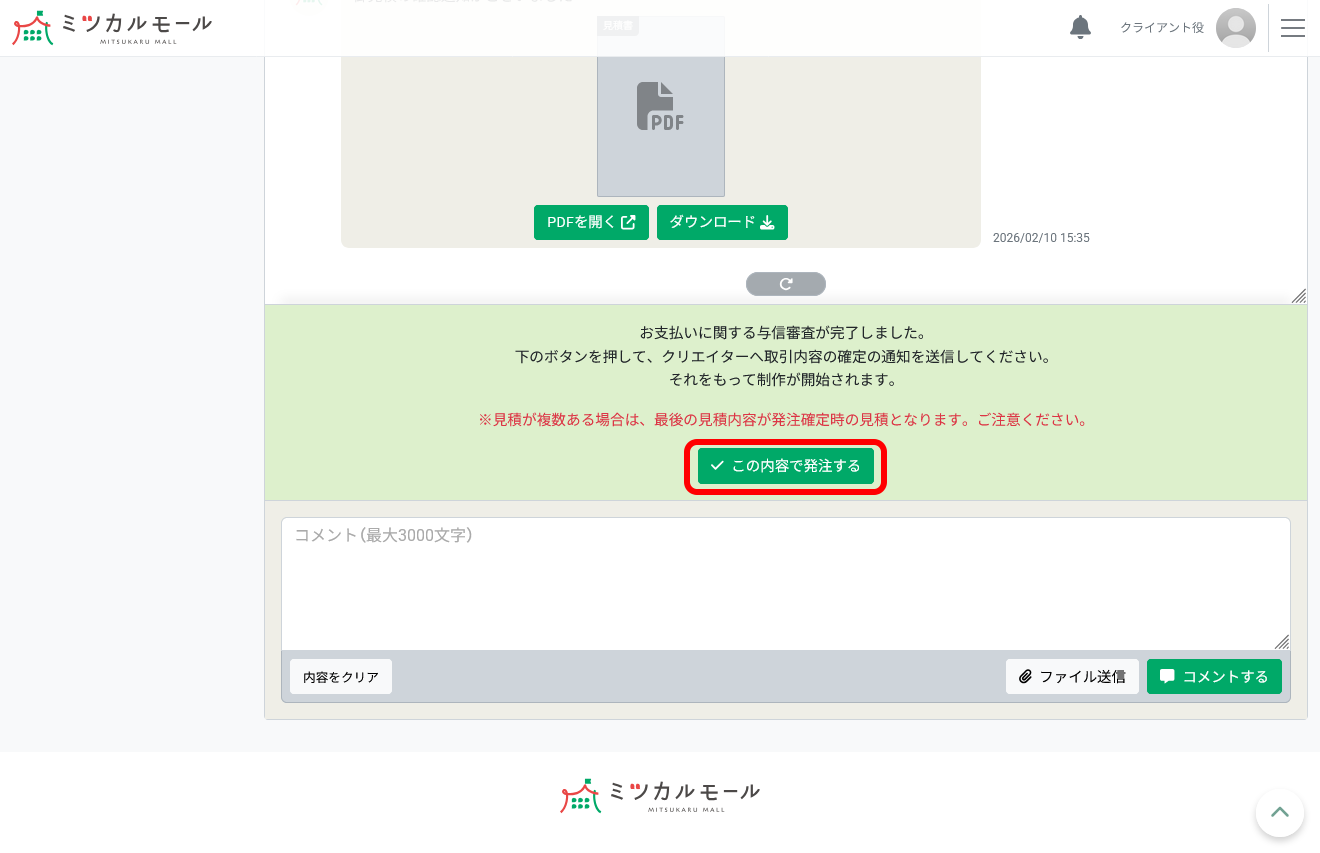The height and width of the screenshot is (853, 1320).
Task: Click the user avatar icon in the header
Action: click(1236, 27)
